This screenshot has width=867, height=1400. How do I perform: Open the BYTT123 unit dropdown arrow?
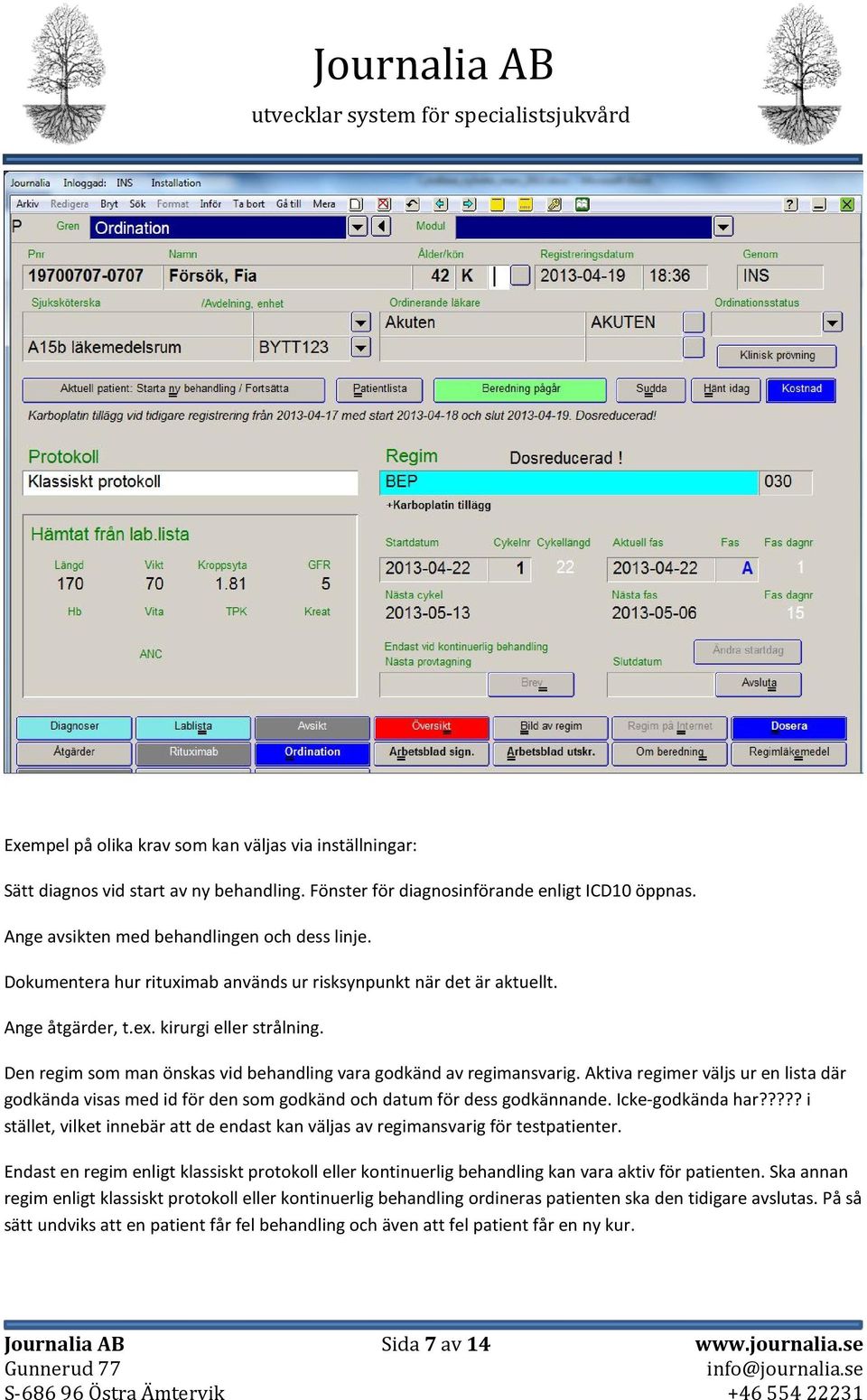click(361, 347)
